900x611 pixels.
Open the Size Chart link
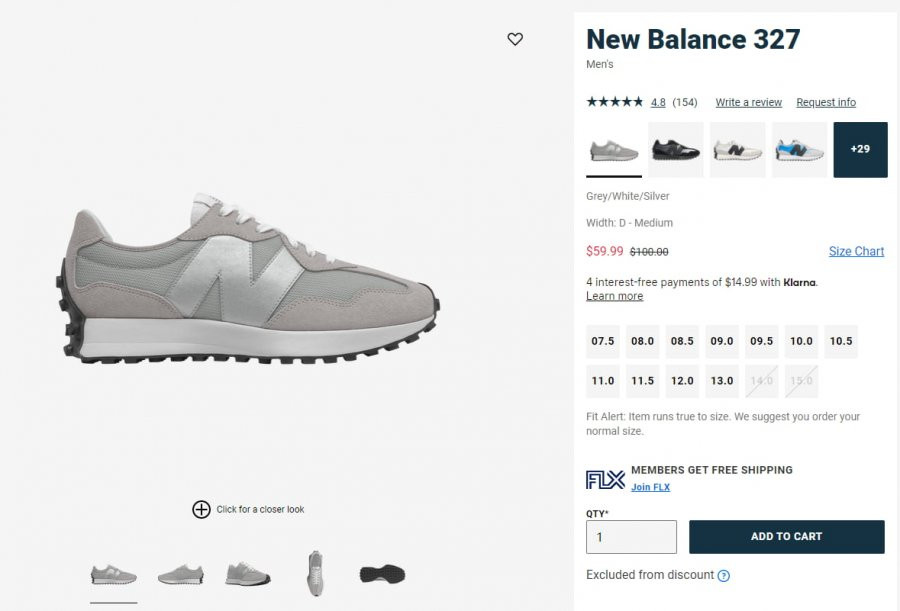click(x=856, y=251)
